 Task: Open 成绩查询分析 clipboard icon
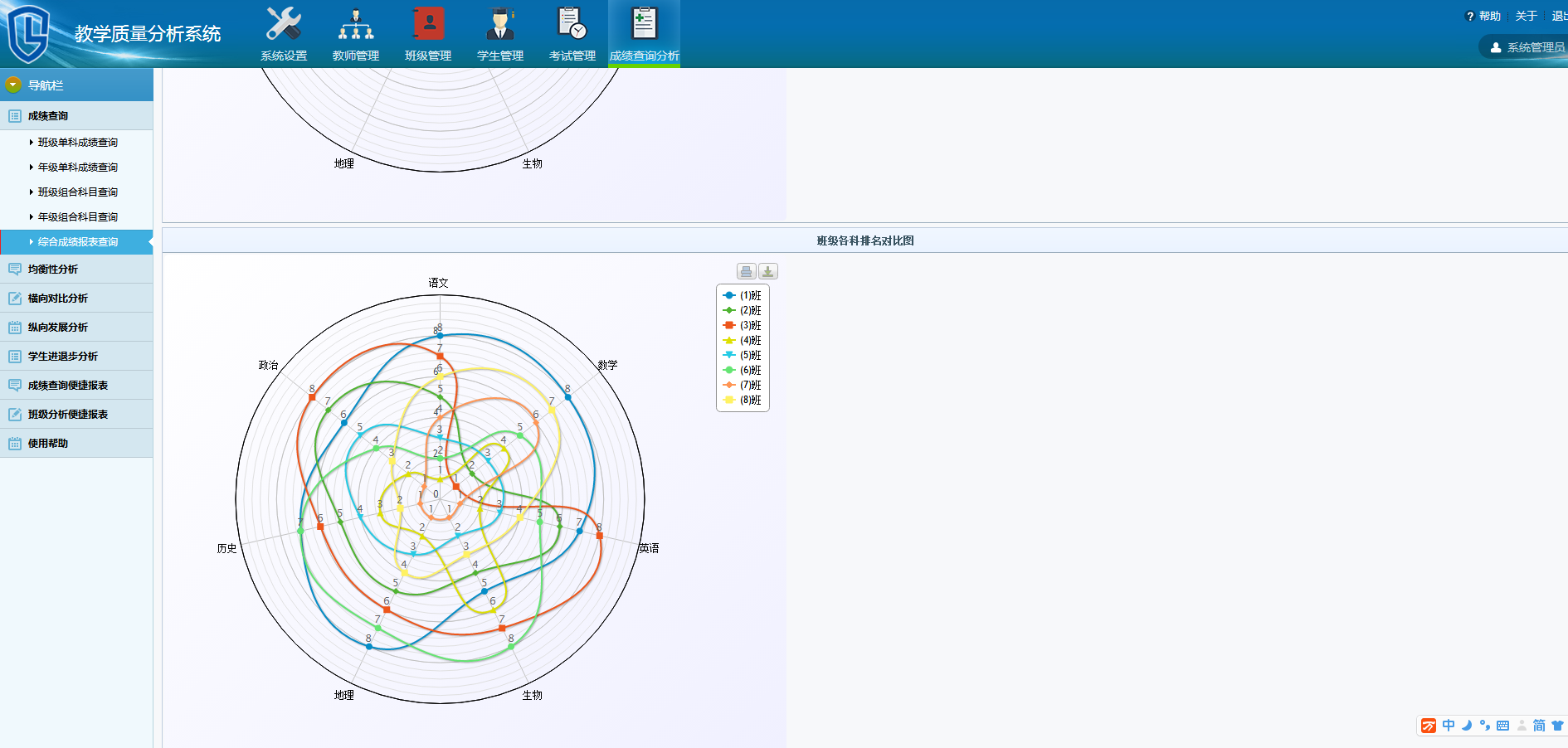(645, 24)
